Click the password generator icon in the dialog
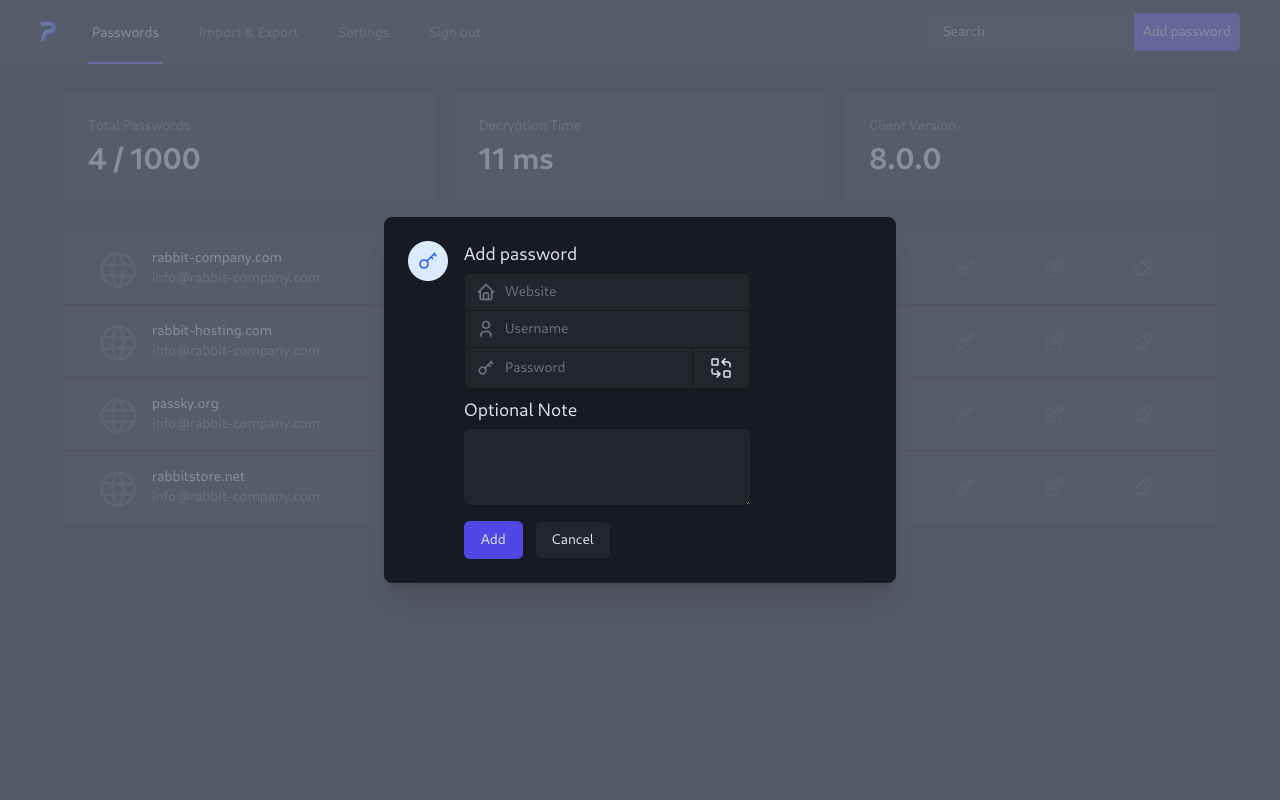This screenshot has width=1280, height=800. pyautogui.click(x=721, y=368)
